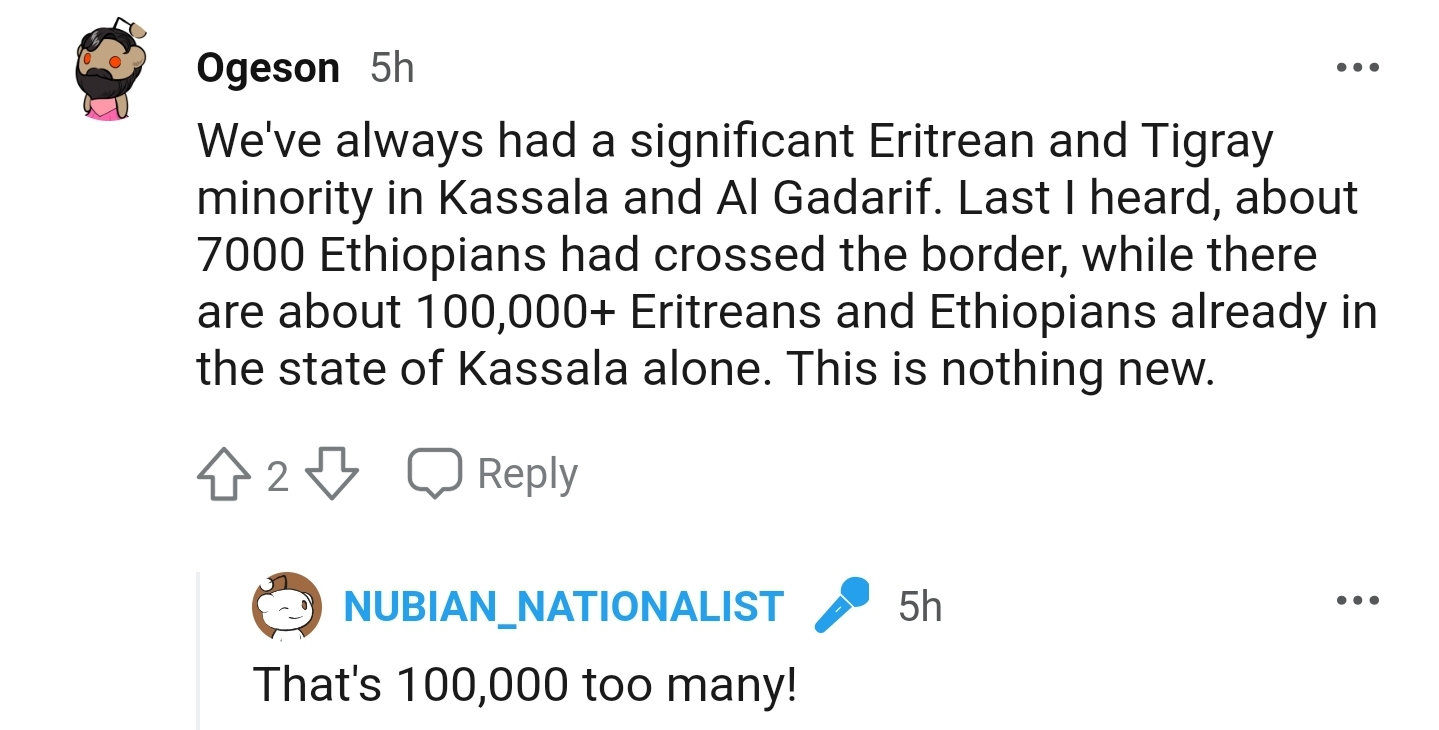Open three-dot options on NUBIAN_NATIONALIST's reply
This screenshot has height=730, width=1439.
pyautogui.click(x=1357, y=601)
